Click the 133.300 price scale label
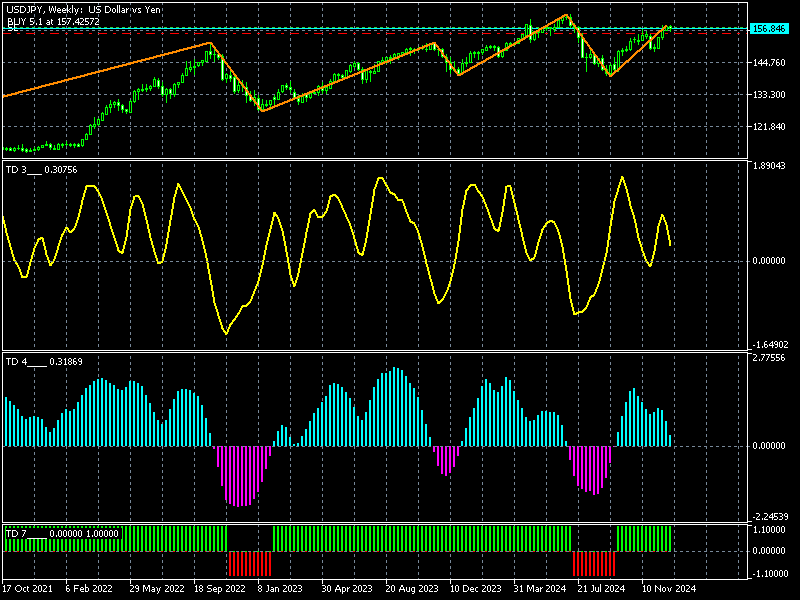Viewport: 800px width, 600px height. (x=769, y=94)
